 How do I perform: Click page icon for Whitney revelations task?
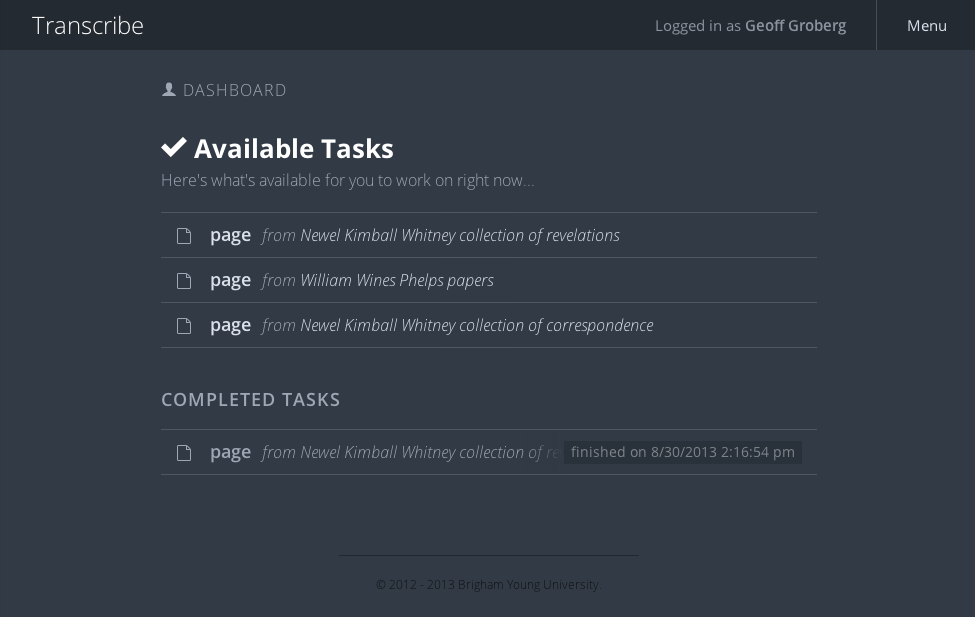(184, 236)
